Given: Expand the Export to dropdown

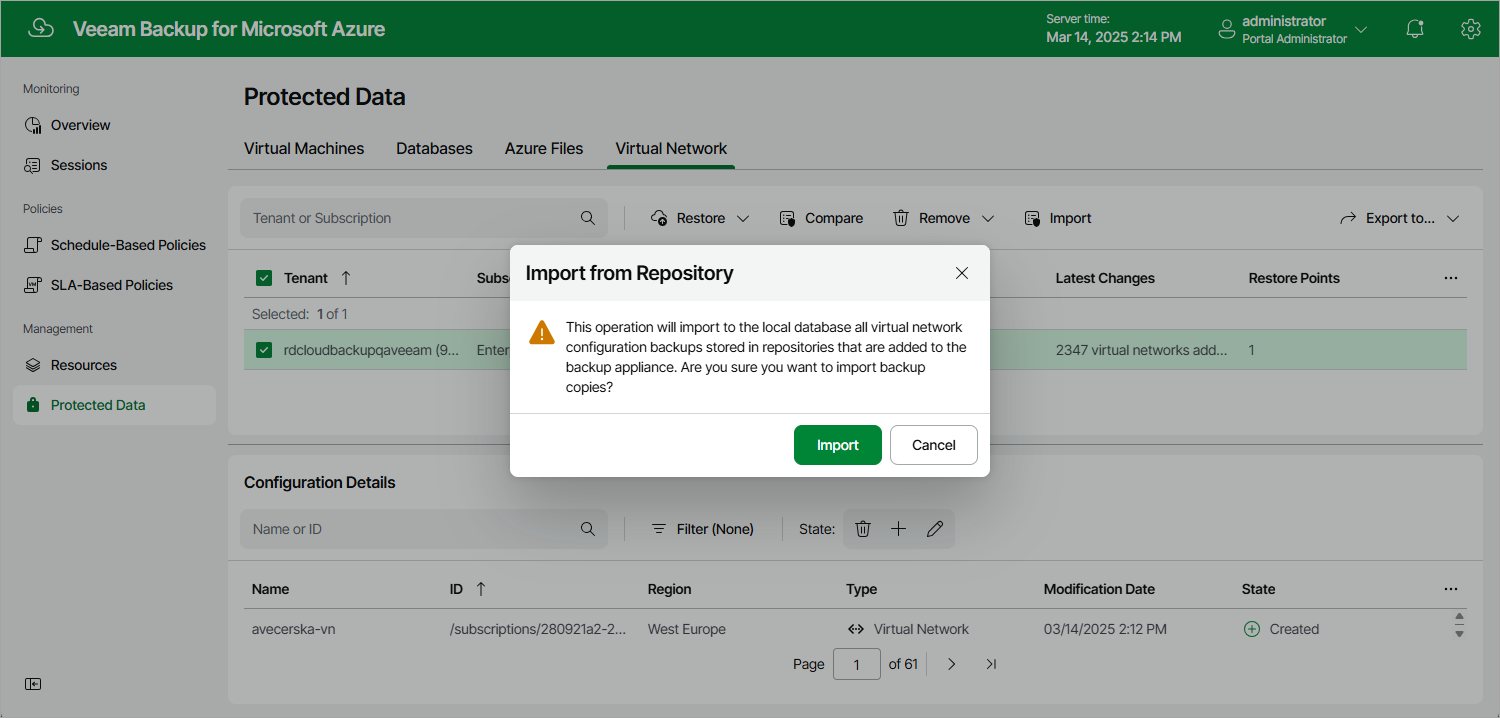Looking at the screenshot, I should pos(1453,218).
